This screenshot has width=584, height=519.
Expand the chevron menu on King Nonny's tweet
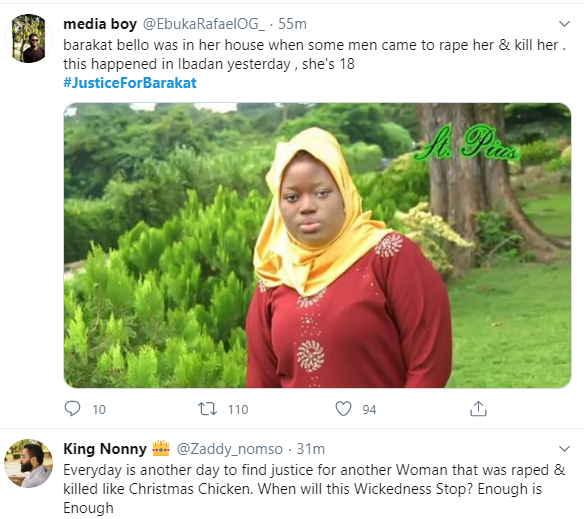(x=564, y=449)
